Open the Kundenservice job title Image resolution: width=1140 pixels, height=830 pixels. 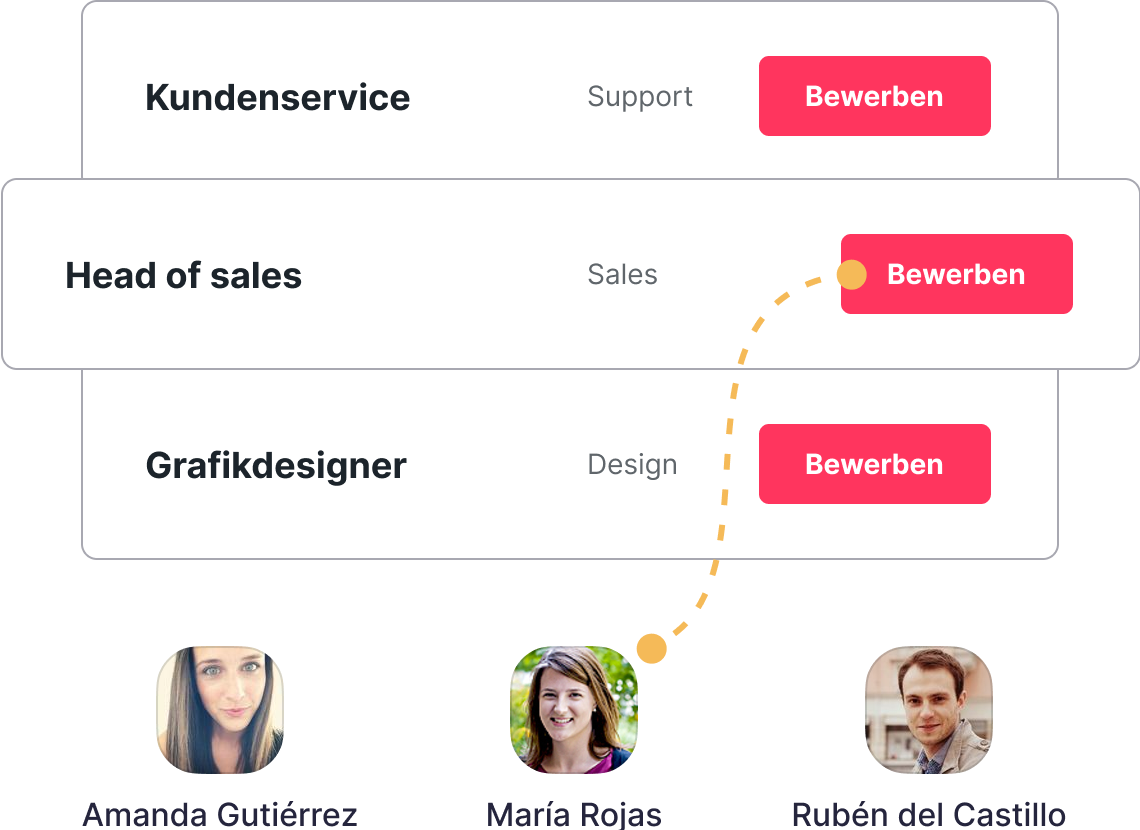pos(277,97)
